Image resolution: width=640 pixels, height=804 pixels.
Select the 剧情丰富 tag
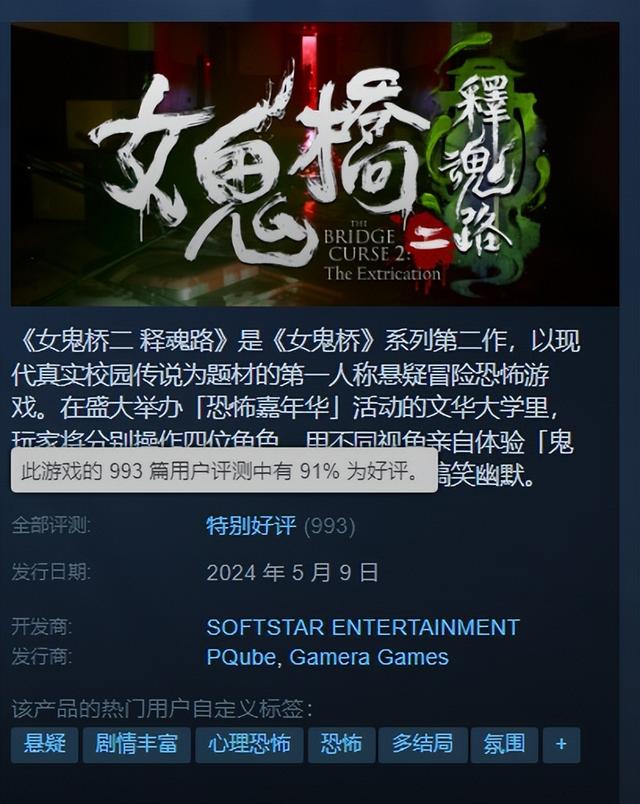136,744
